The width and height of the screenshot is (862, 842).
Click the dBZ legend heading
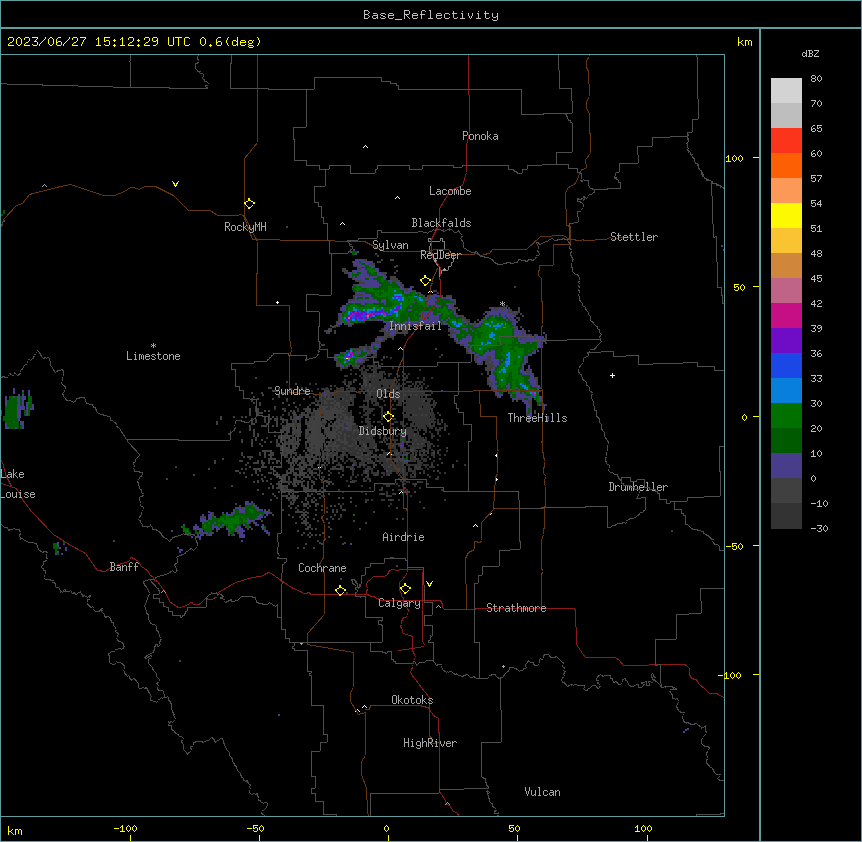tap(810, 54)
